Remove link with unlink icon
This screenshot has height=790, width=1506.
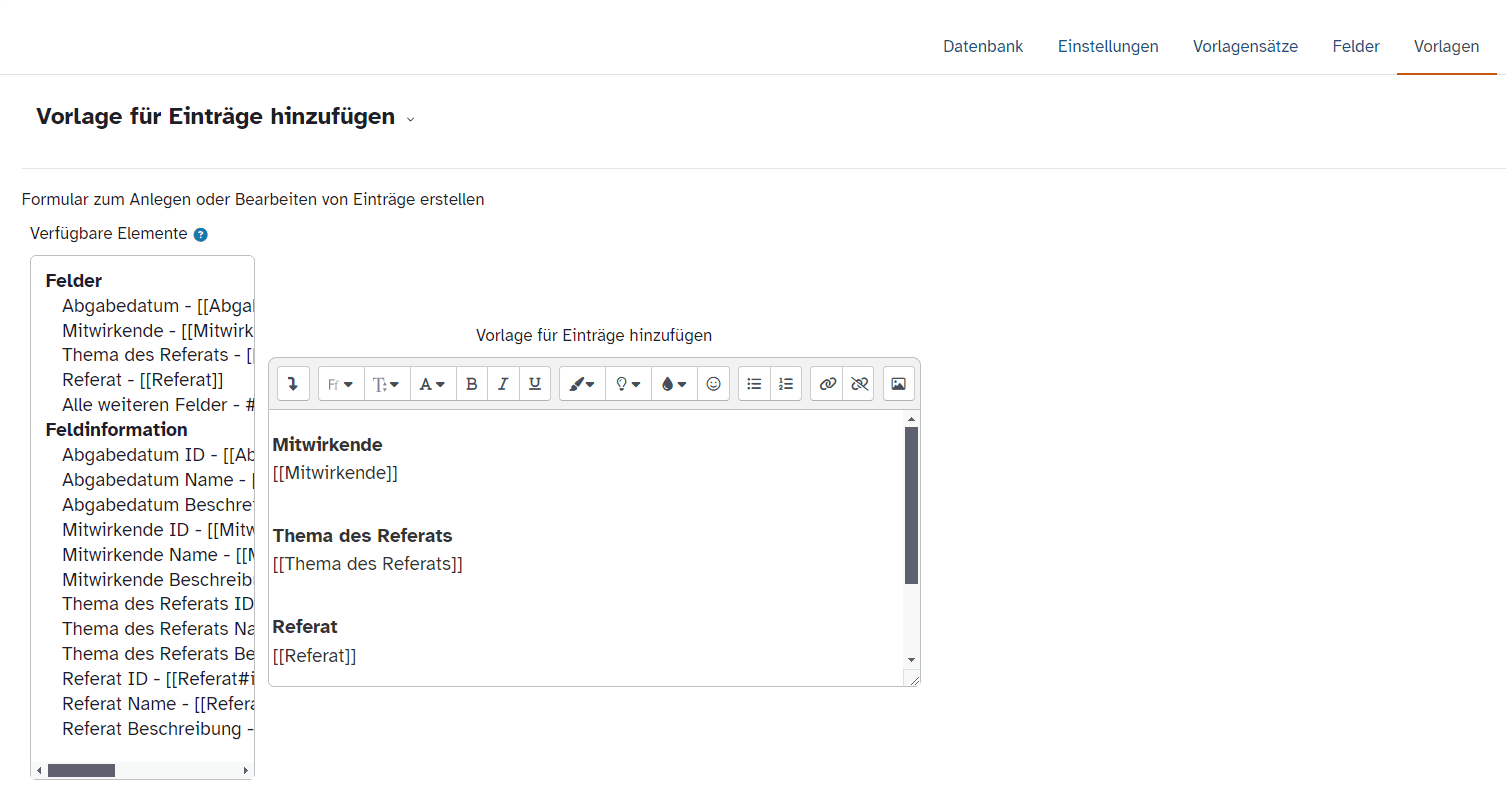click(x=858, y=384)
